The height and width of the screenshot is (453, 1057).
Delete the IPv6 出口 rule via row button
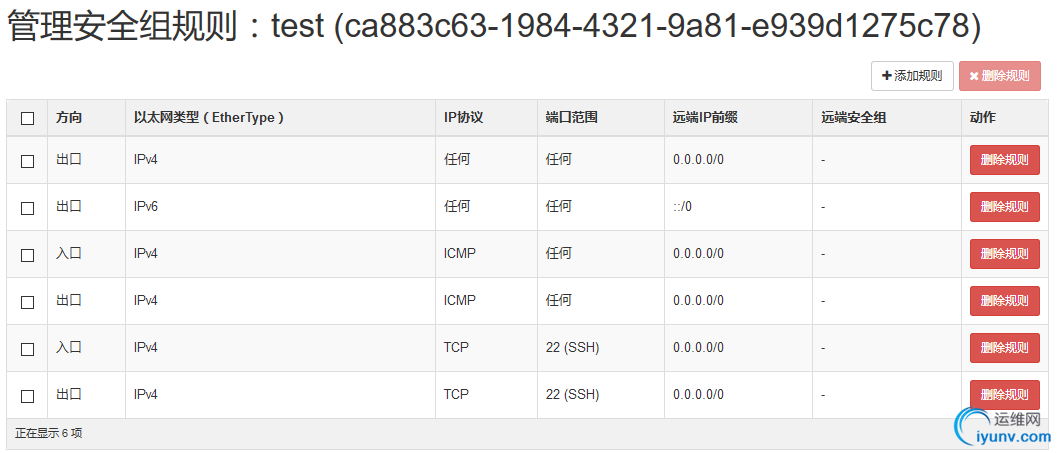pyautogui.click(x=1004, y=207)
